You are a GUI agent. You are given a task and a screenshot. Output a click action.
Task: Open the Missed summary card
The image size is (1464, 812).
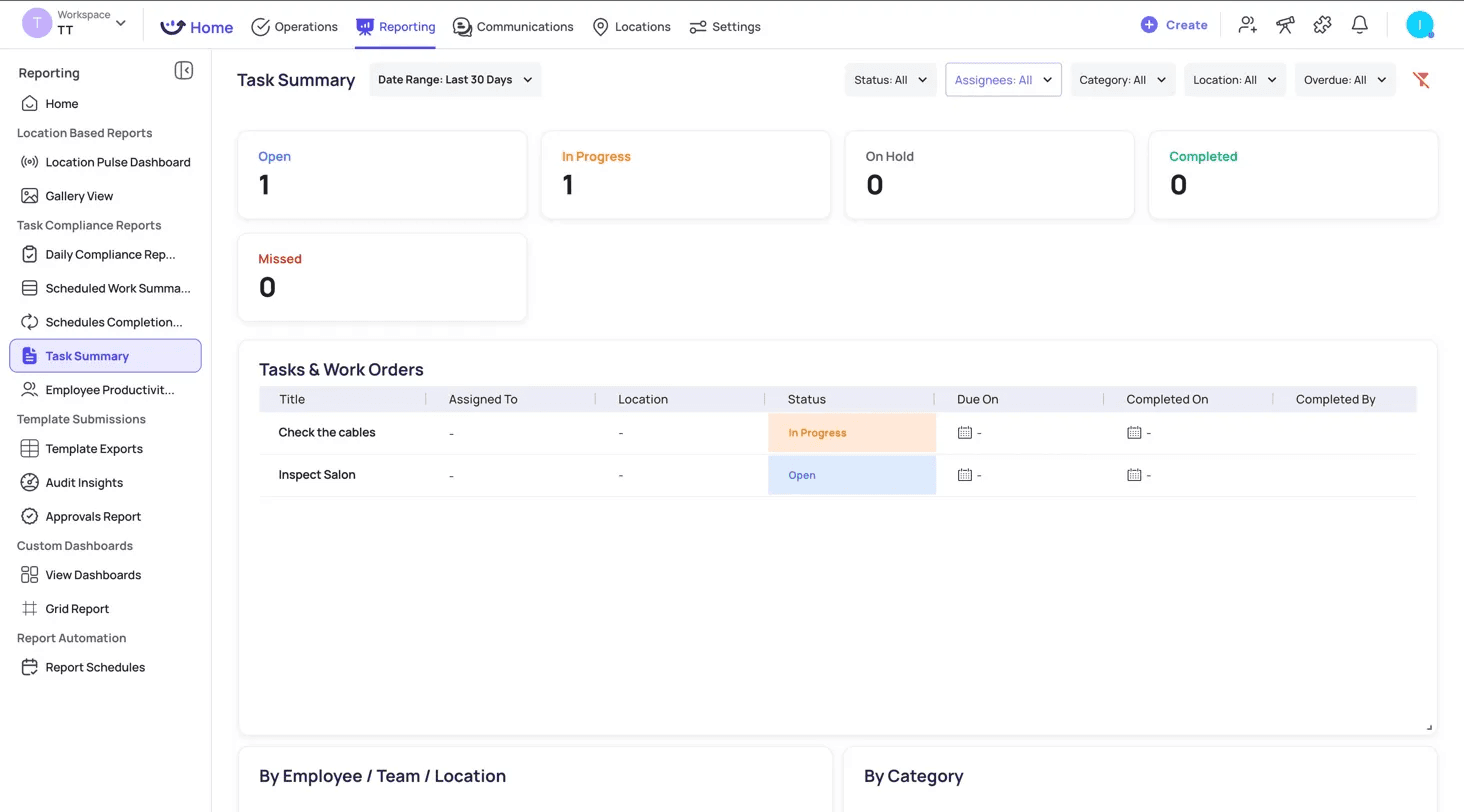pos(382,278)
